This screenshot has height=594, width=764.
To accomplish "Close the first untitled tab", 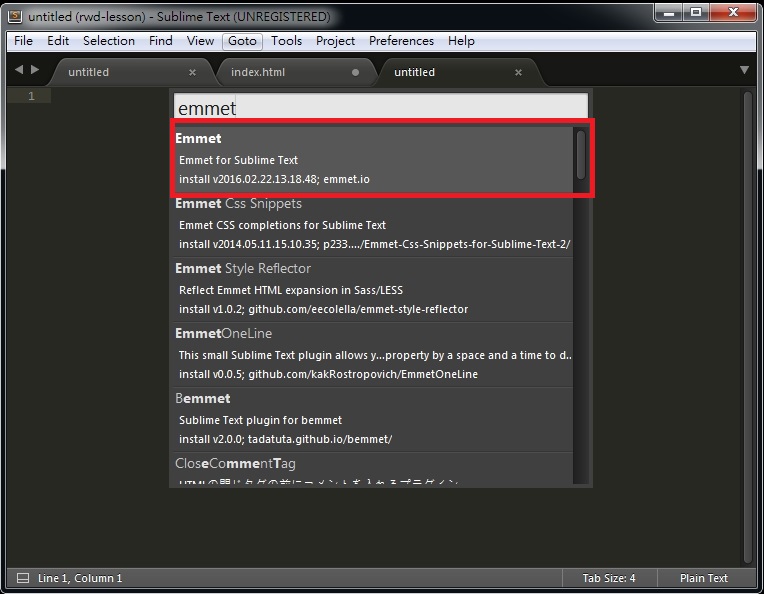I will (x=193, y=72).
